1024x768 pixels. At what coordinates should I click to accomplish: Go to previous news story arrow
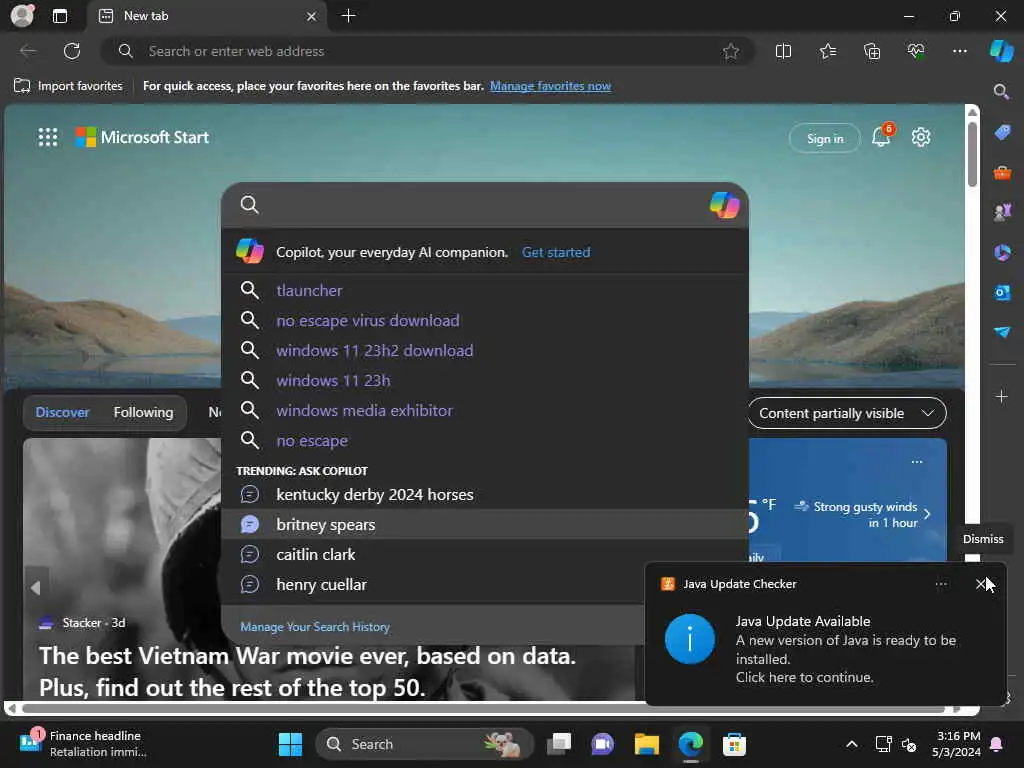tap(36, 588)
